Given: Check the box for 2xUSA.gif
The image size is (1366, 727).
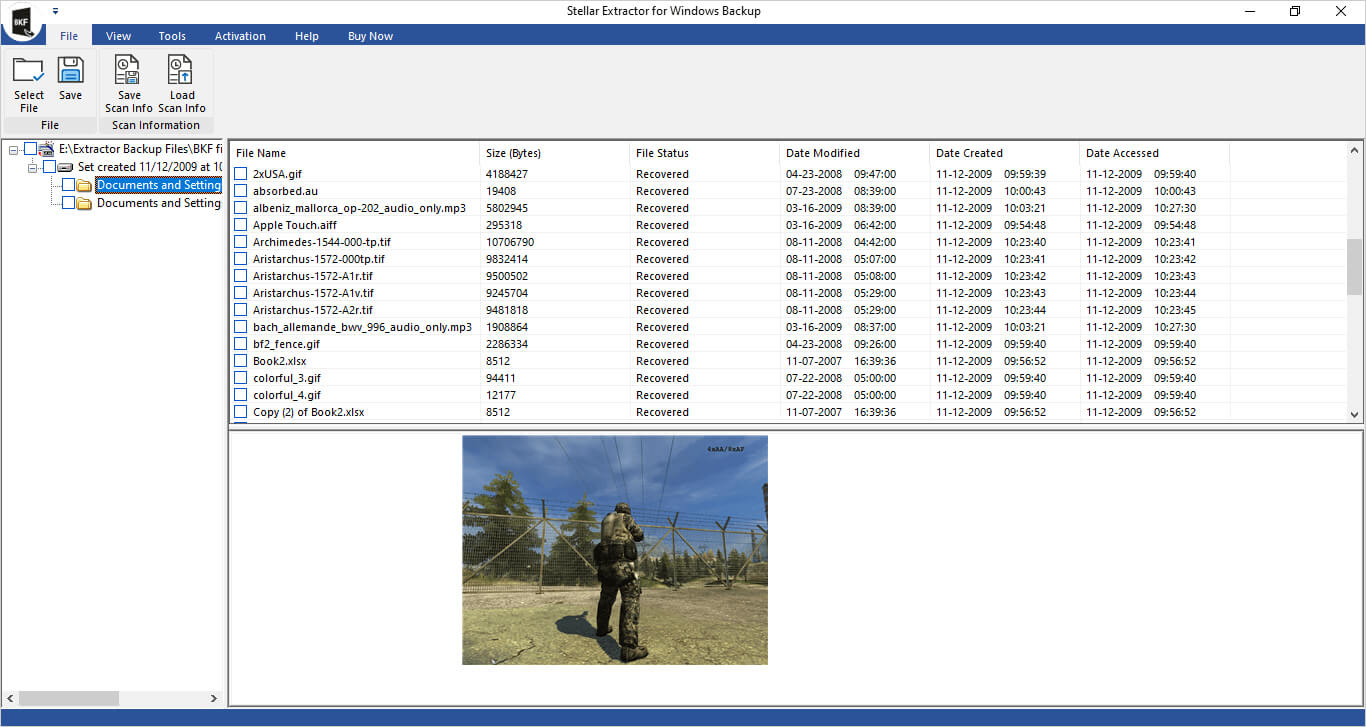Looking at the screenshot, I should point(240,174).
